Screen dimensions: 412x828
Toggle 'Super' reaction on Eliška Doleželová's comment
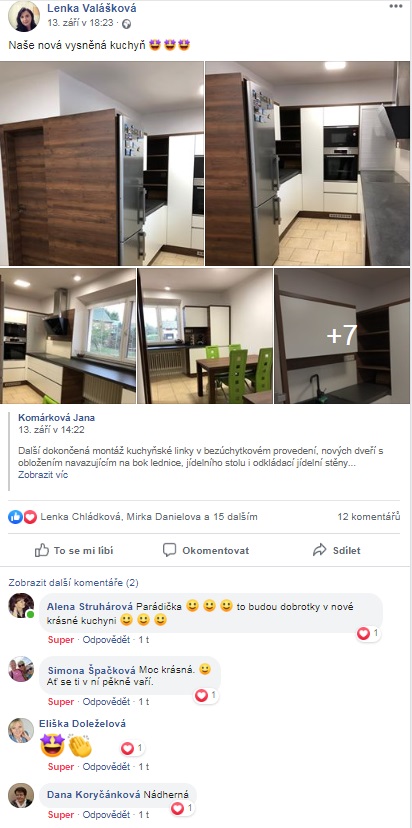click(x=61, y=766)
